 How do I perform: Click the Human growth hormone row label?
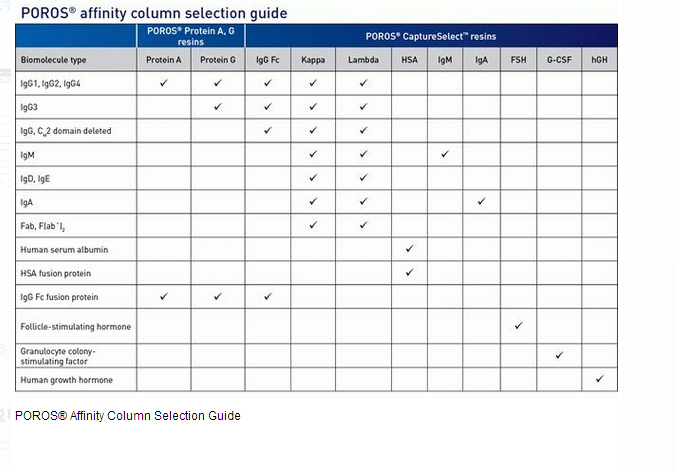pos(66,380)
